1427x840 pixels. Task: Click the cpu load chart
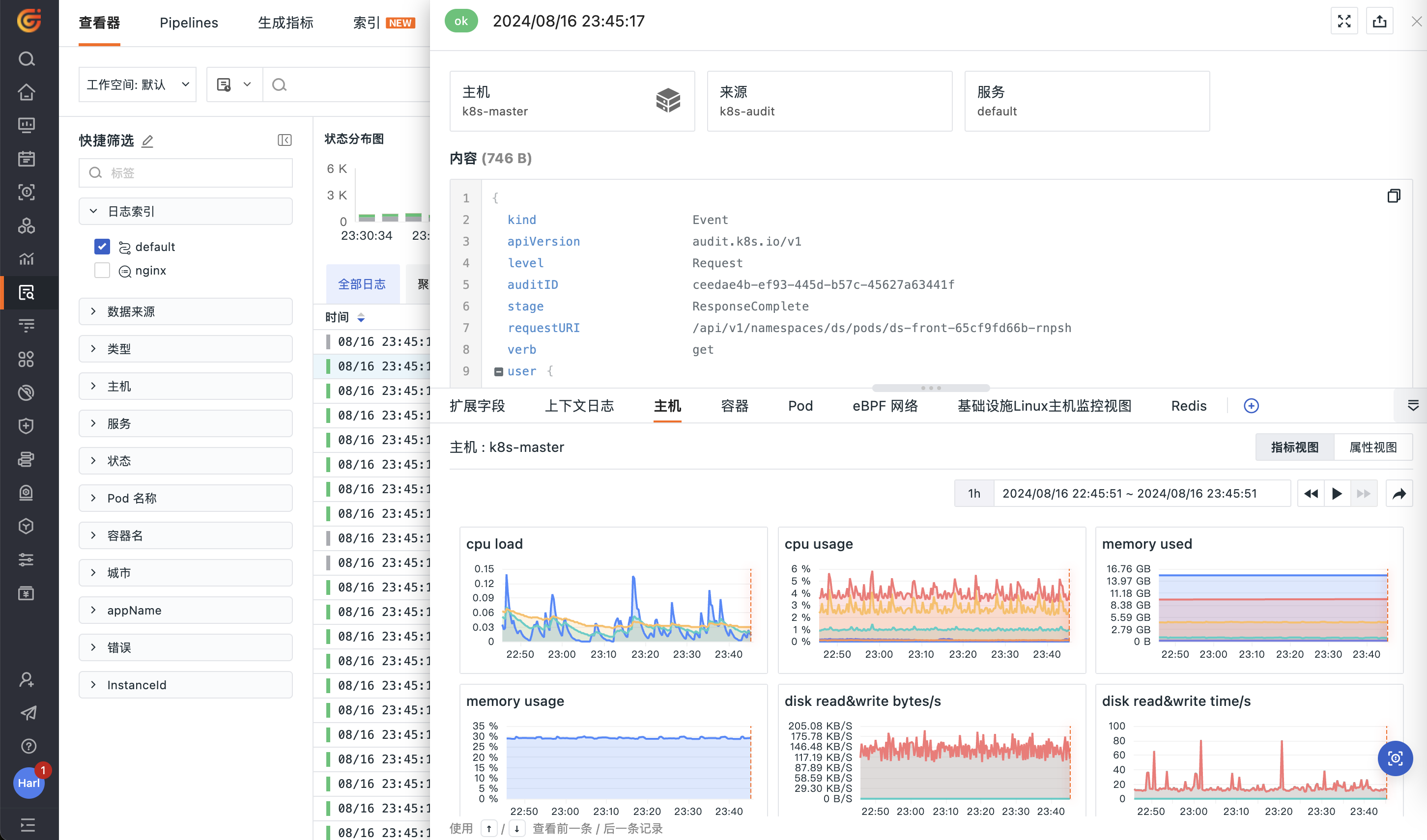[x=613, y=600]
